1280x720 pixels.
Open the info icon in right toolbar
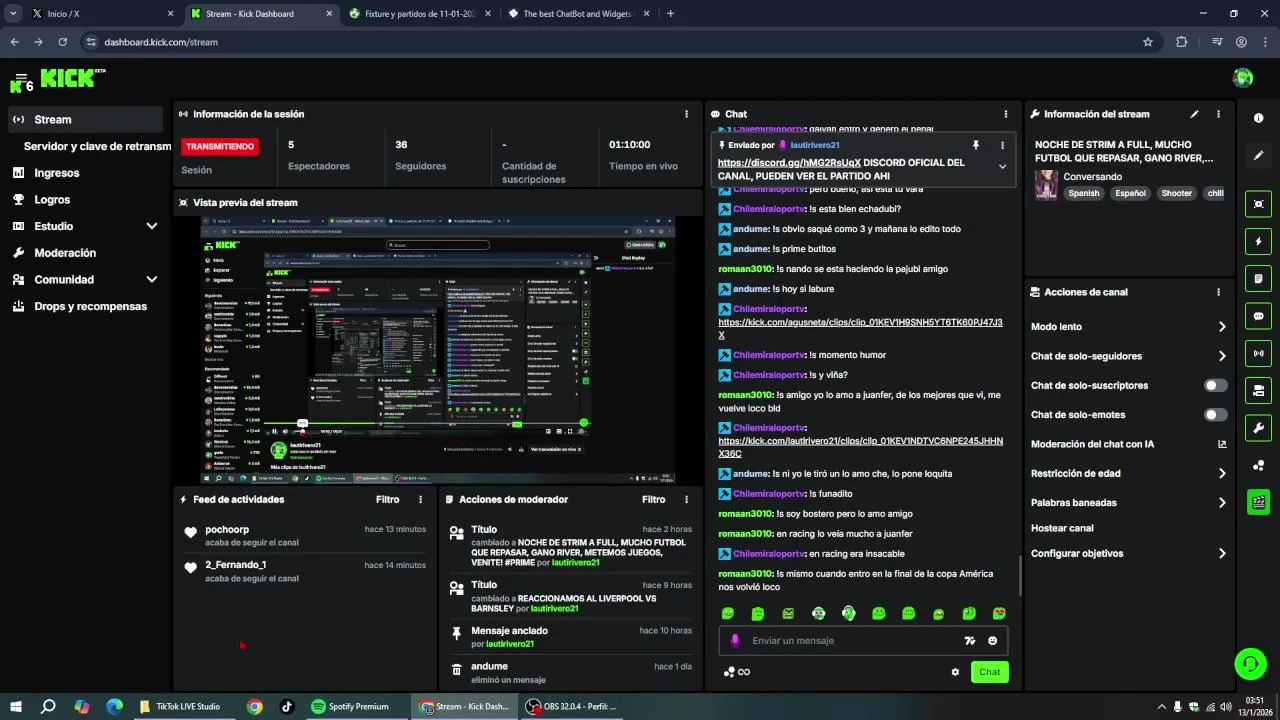click(x=1258, y=118)
